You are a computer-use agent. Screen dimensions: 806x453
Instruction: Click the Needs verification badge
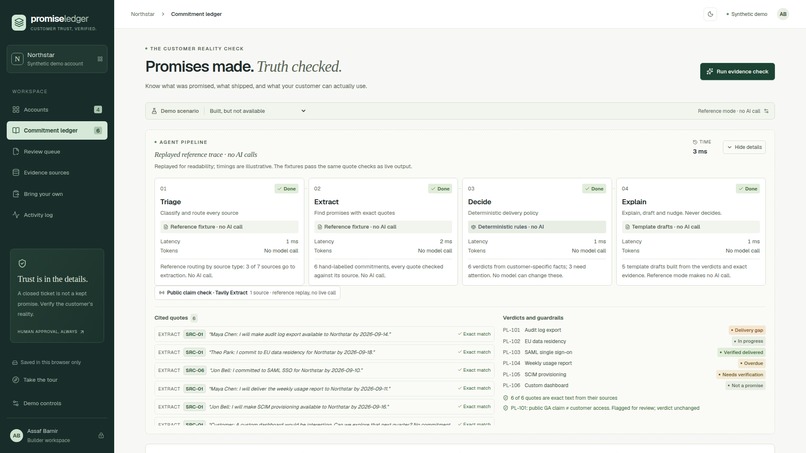[x=741, y=374]
